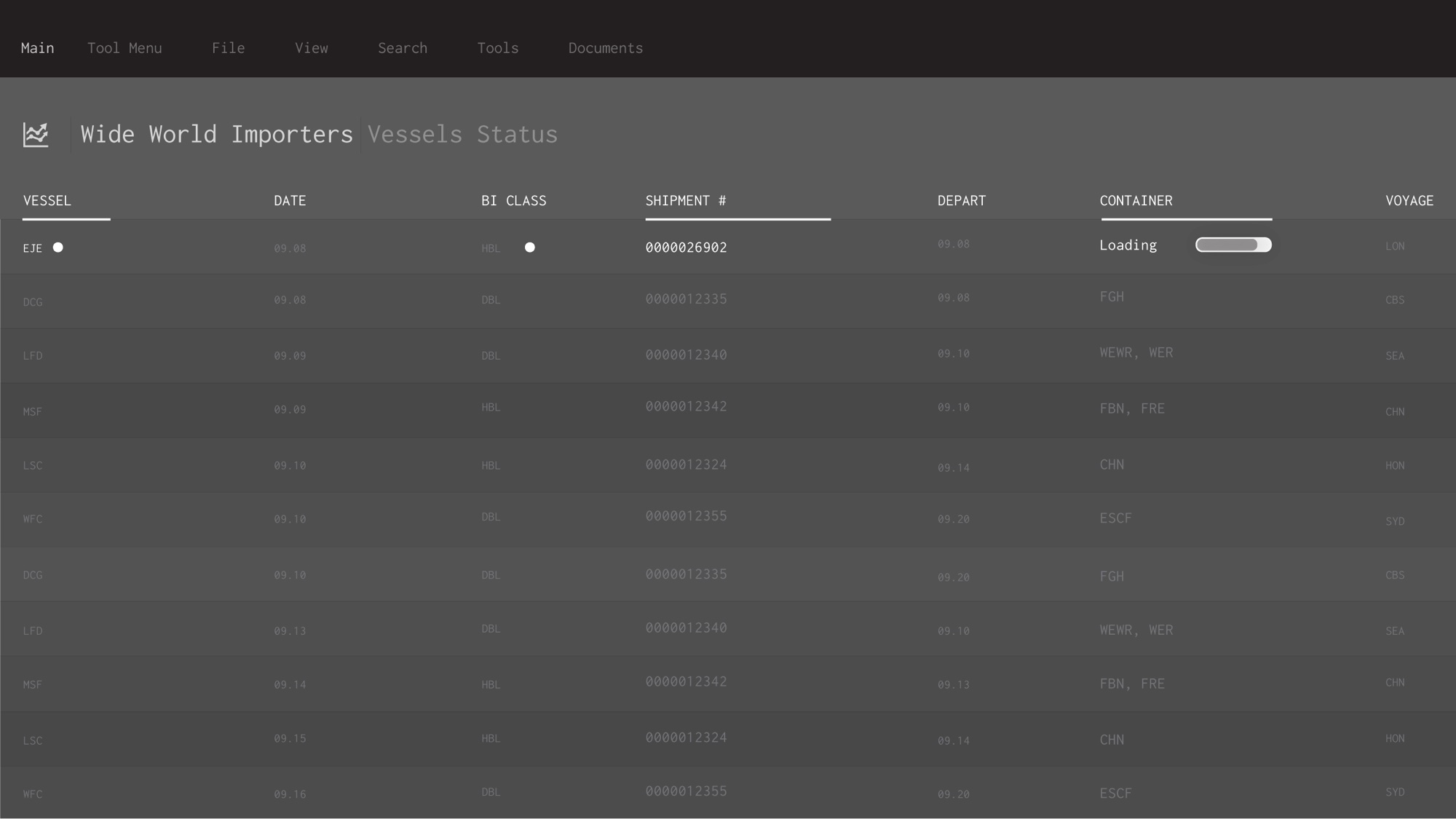Image resolution: width=1456 pixels, height=819 pixels.
Task: Select shipment number 0000026902
Action: click(686, 248)
